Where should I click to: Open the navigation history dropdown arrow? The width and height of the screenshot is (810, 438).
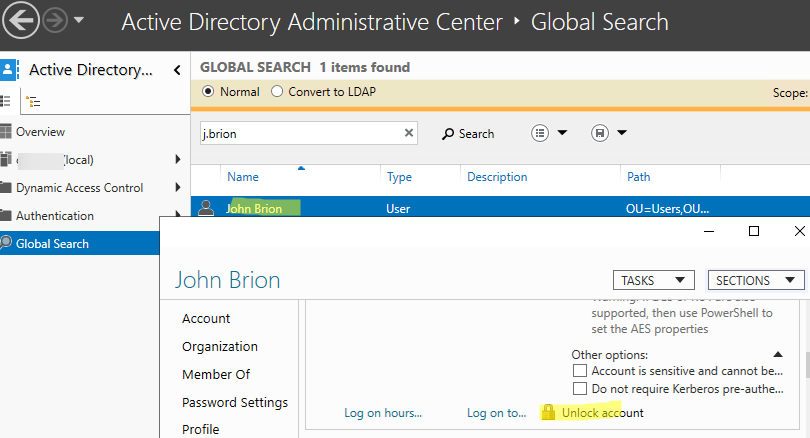79,20
